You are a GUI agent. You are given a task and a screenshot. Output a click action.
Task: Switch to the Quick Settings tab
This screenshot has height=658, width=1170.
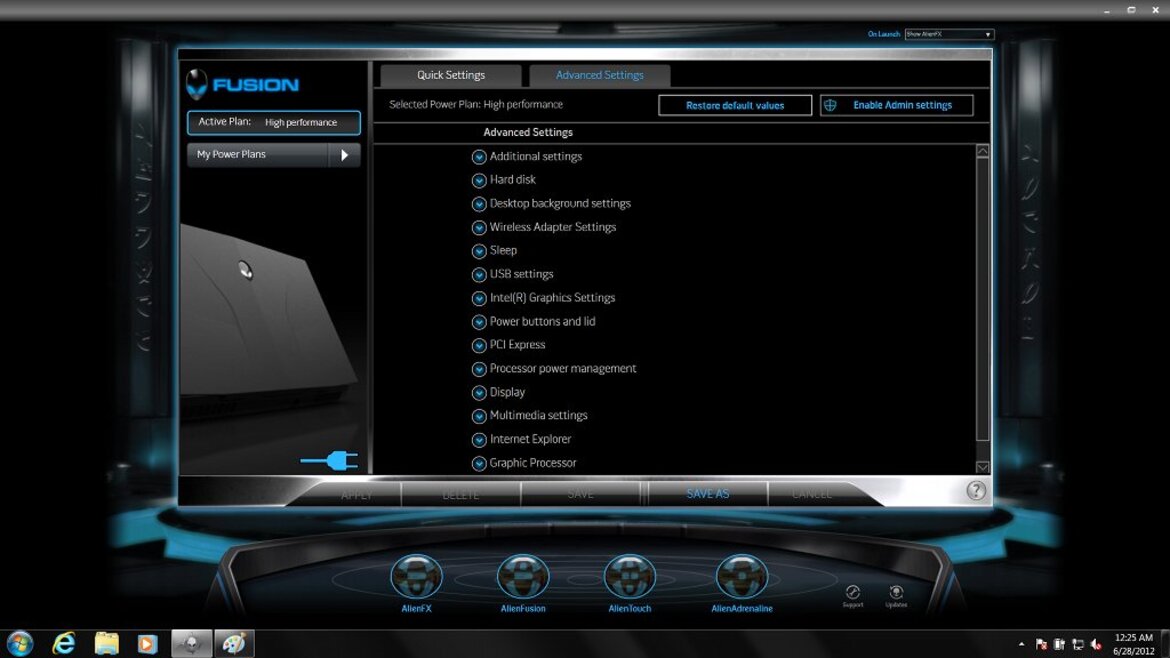[x=451, y=75]
